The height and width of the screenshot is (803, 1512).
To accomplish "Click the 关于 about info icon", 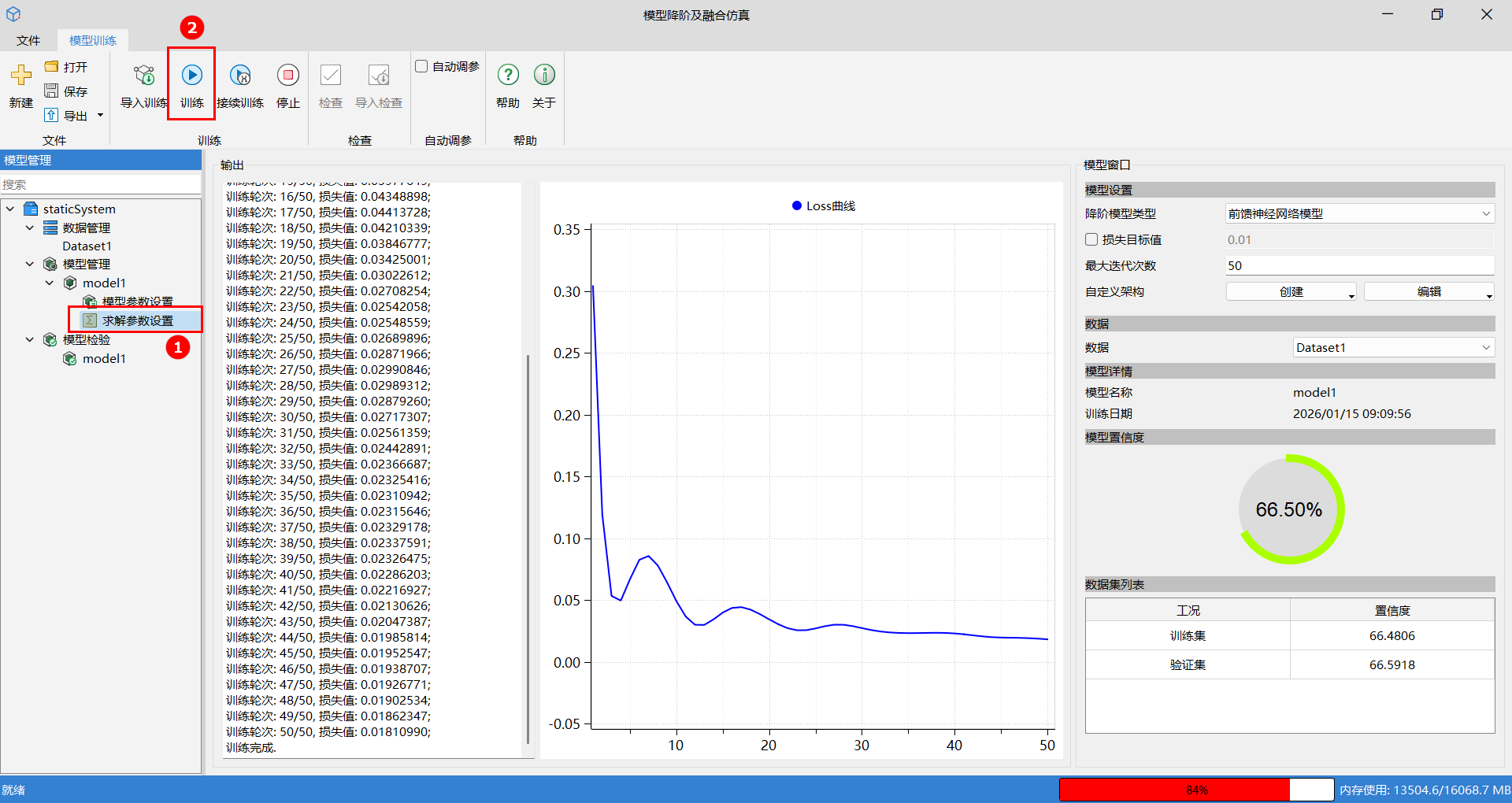I will pyautogui.click(x=544, y=76).
